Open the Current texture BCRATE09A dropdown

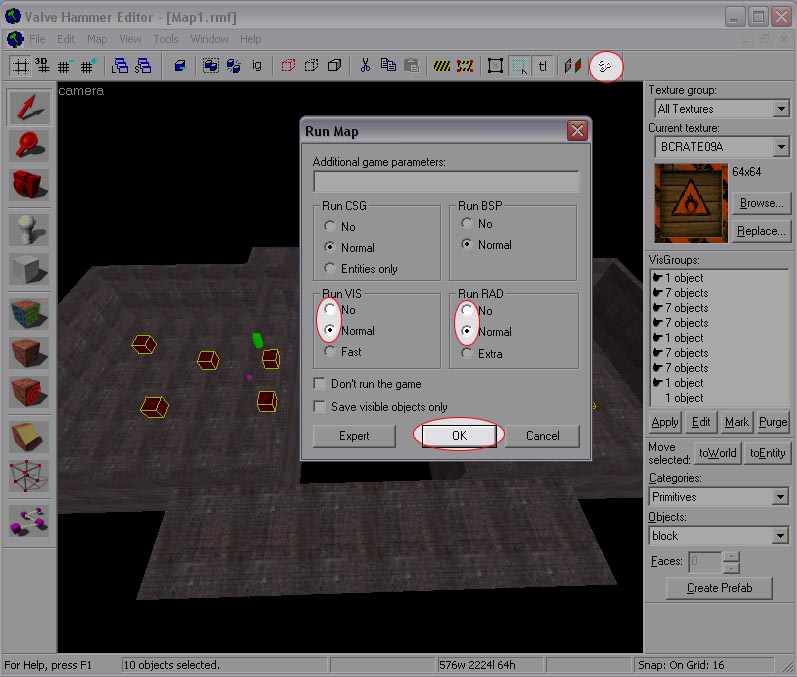[781, 147]
